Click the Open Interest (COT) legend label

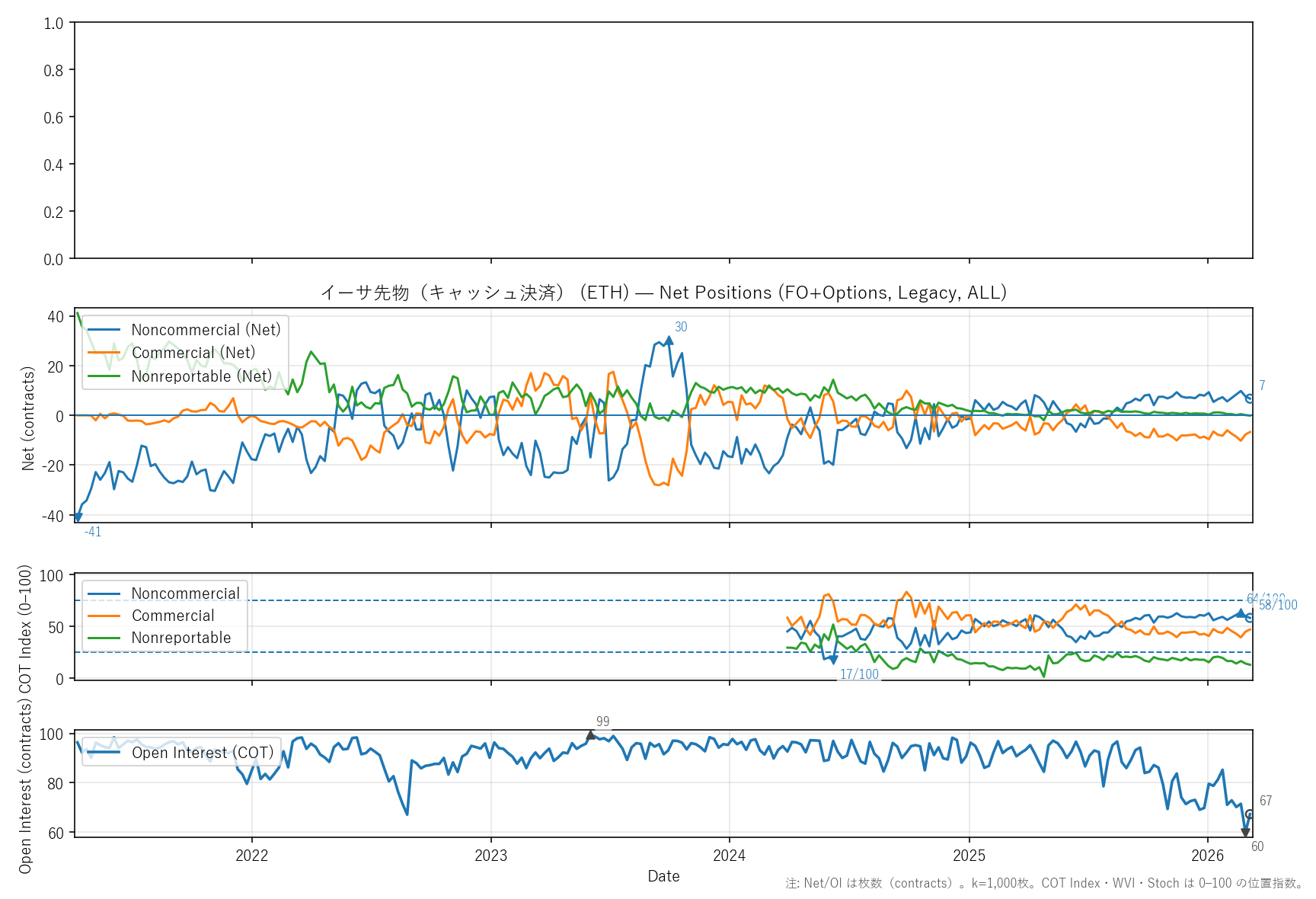click(202, 753)
